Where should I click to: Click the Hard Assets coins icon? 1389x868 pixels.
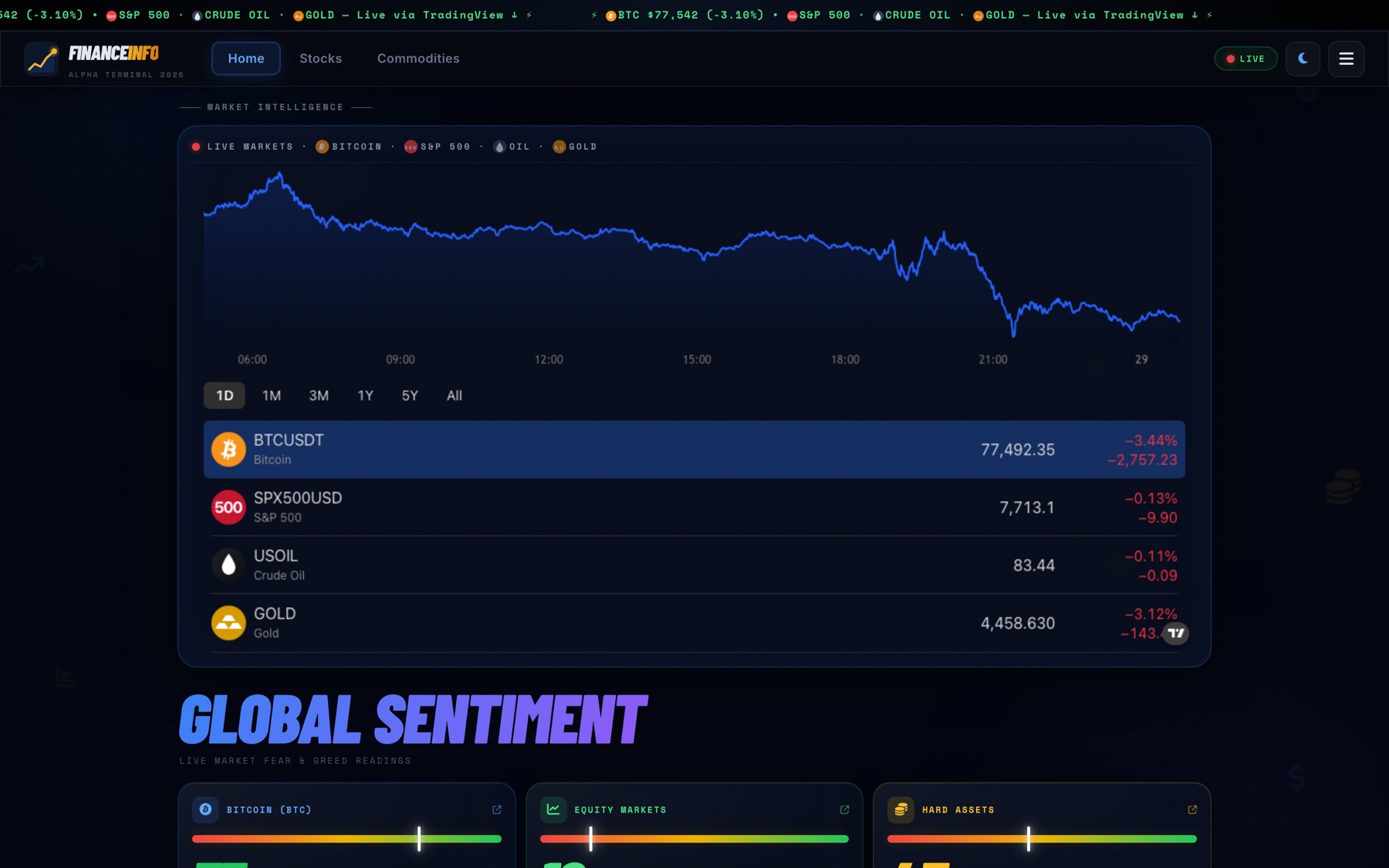pyautogui.click(x=901, y=809)
